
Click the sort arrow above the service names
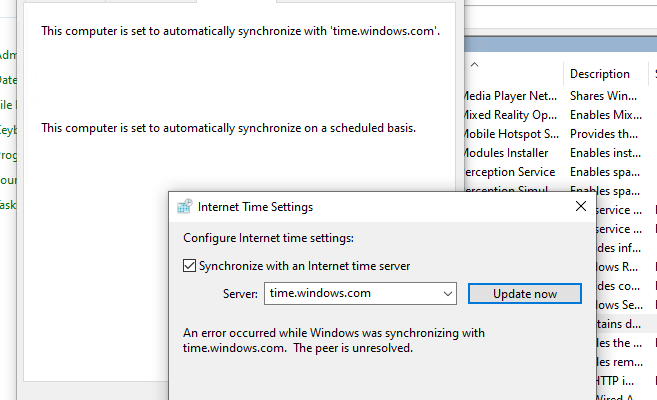point(475,64)
